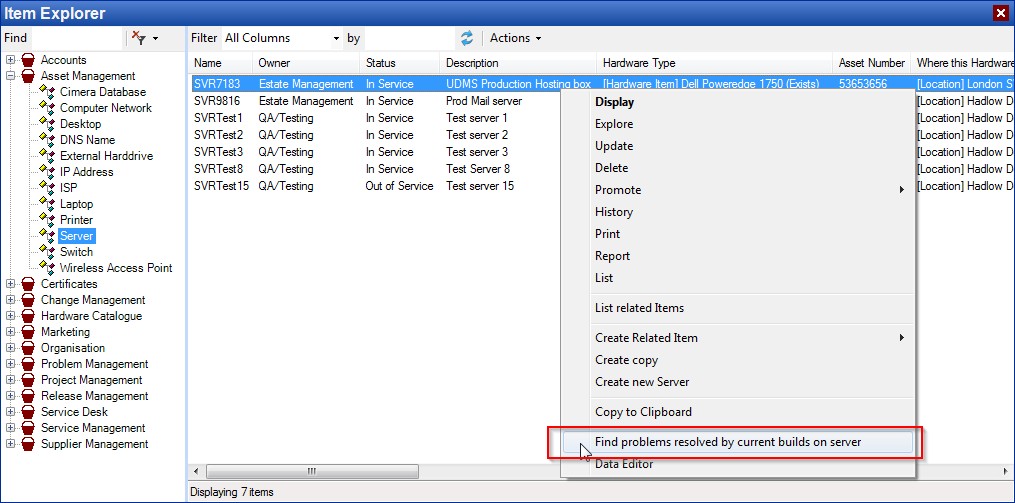Click the refresh icon in the filter toolbar
The height and width of the screenshot is (503, 1015).
(x=467, y=38)
